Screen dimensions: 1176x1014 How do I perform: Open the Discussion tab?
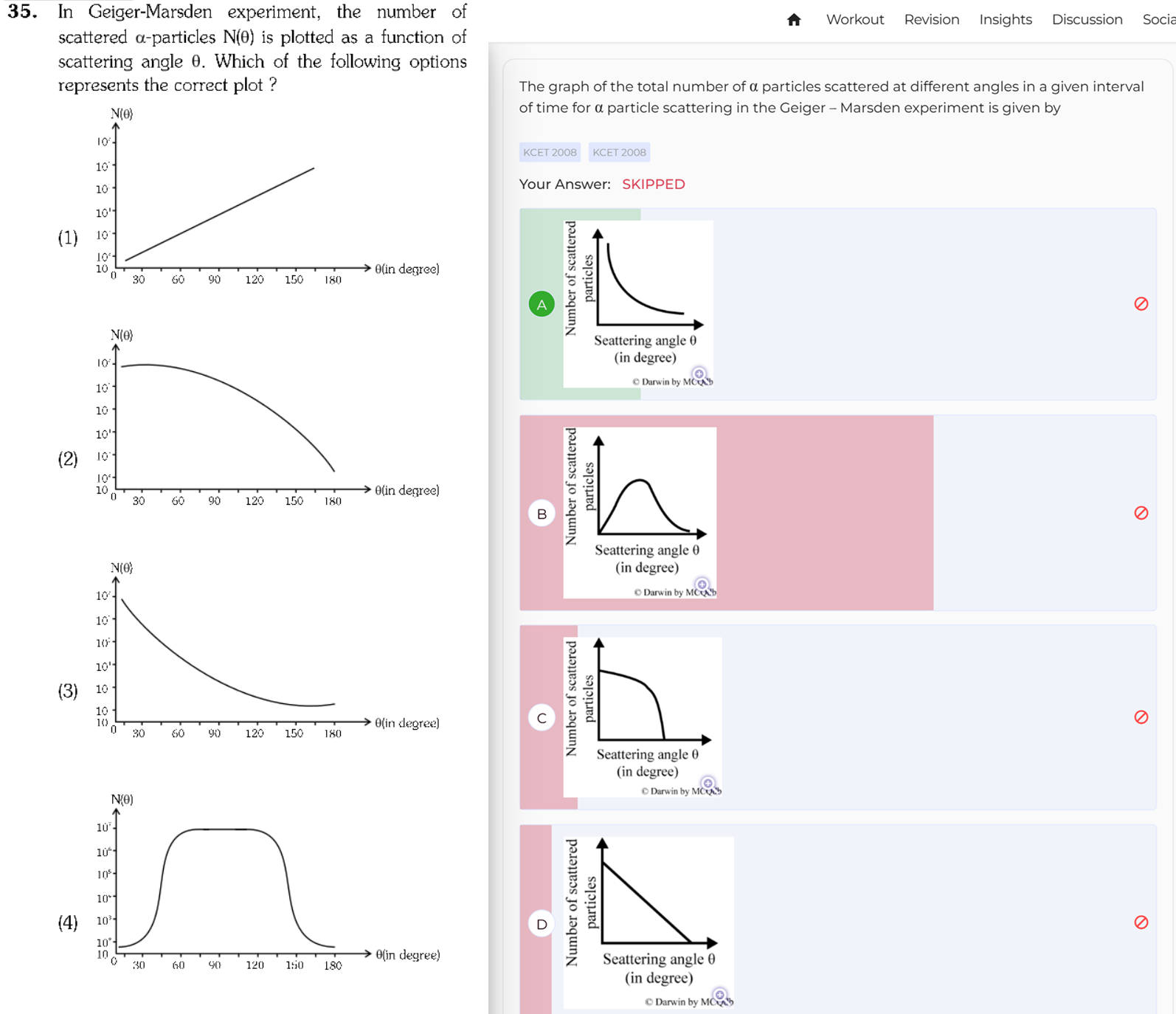coord(1087,20)
